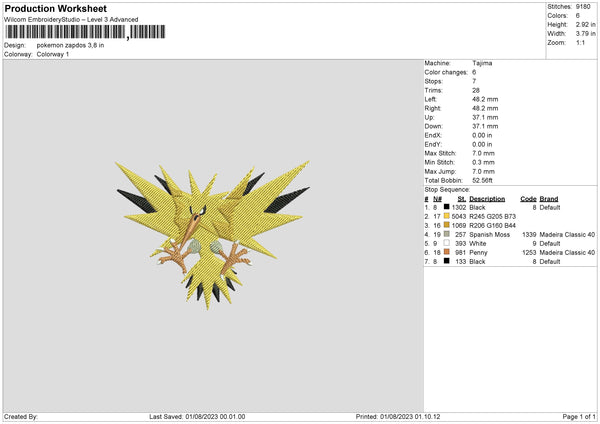Click the barcode under the worksheet title
Image resolution: width=600 pixels, height=424 pixels.
click(x=85, y=32)
